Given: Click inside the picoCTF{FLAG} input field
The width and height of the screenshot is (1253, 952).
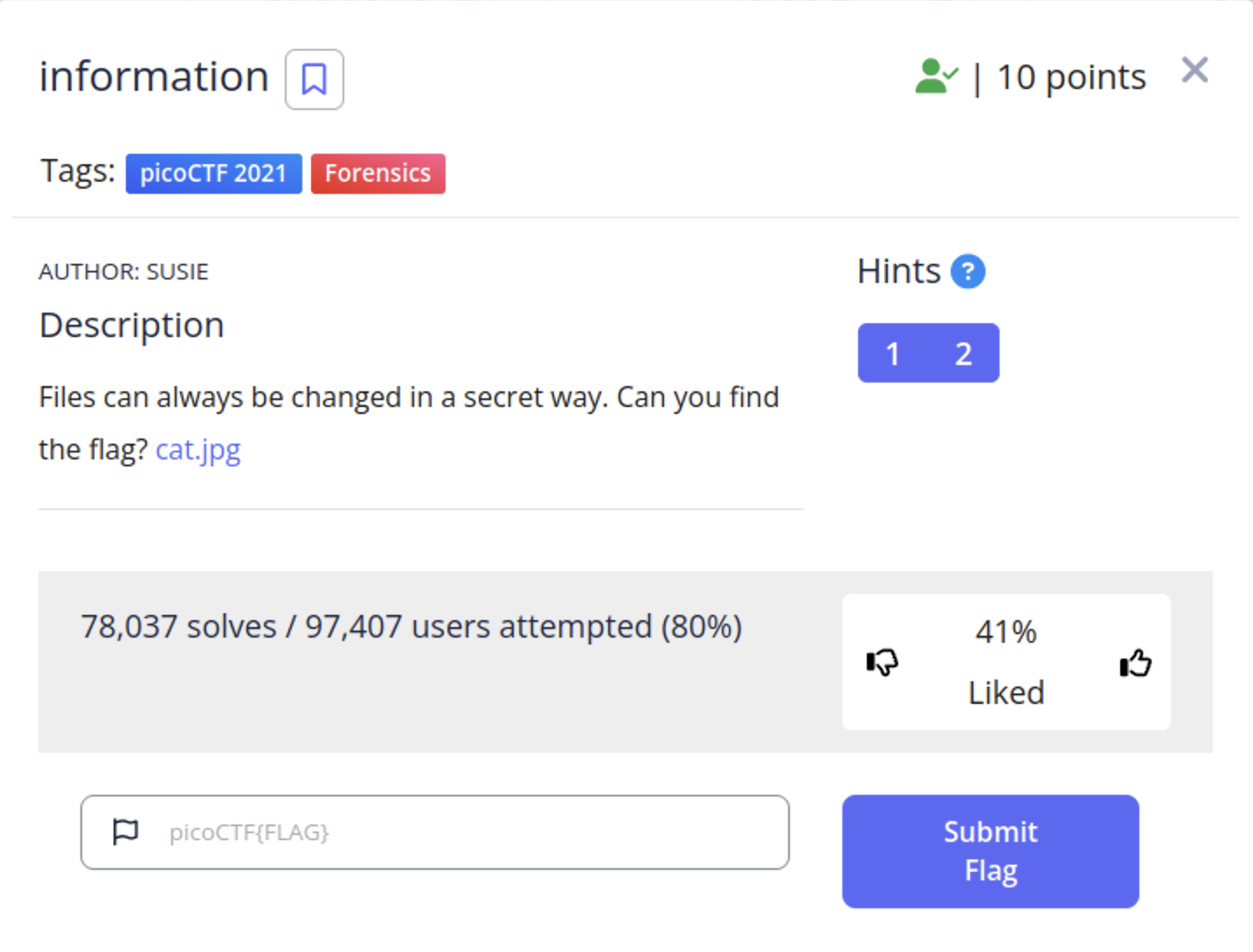Looking at the screenshot, I should [x=437, y=831].
